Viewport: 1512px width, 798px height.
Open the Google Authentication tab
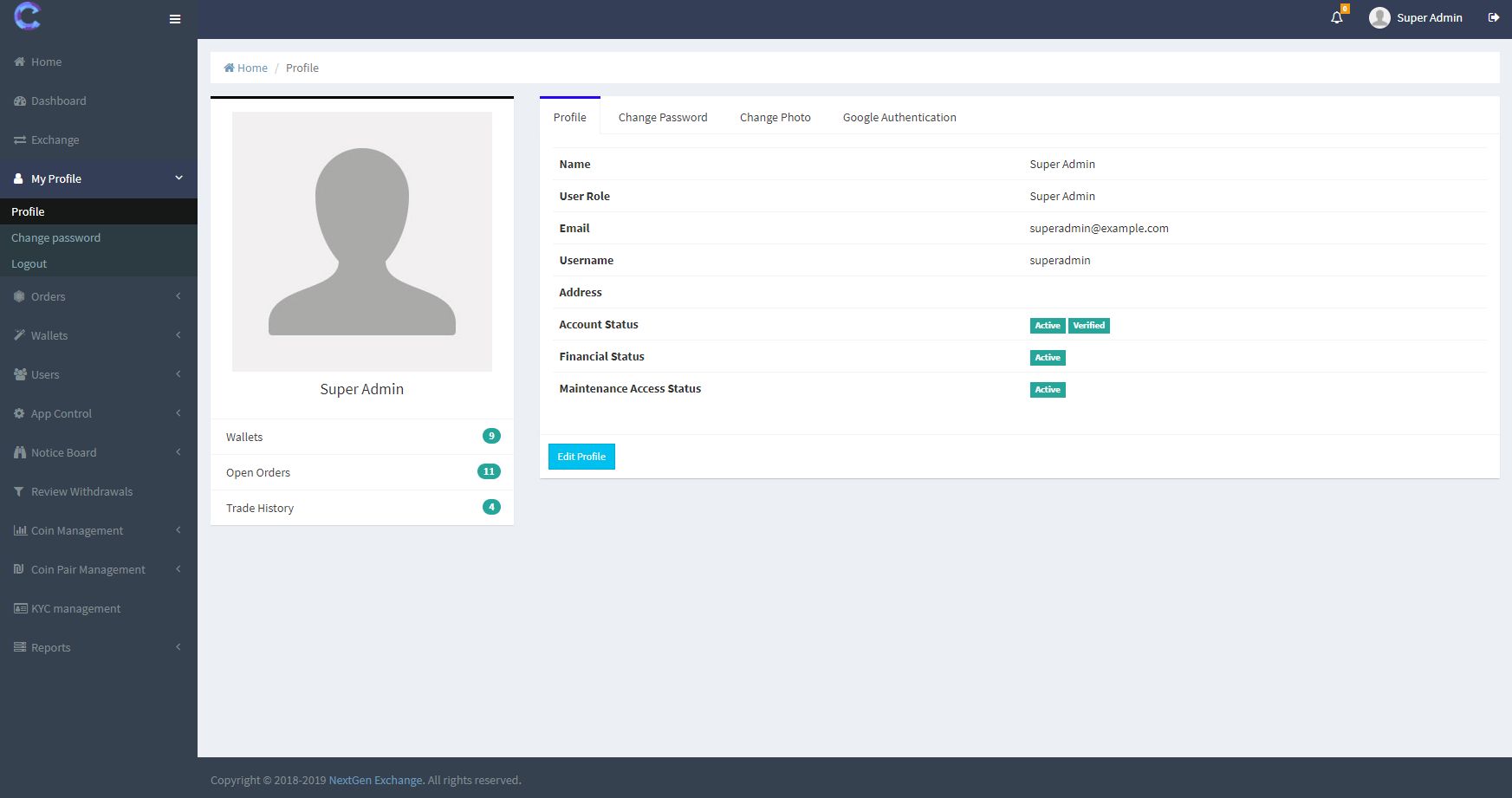click(899, 117)
